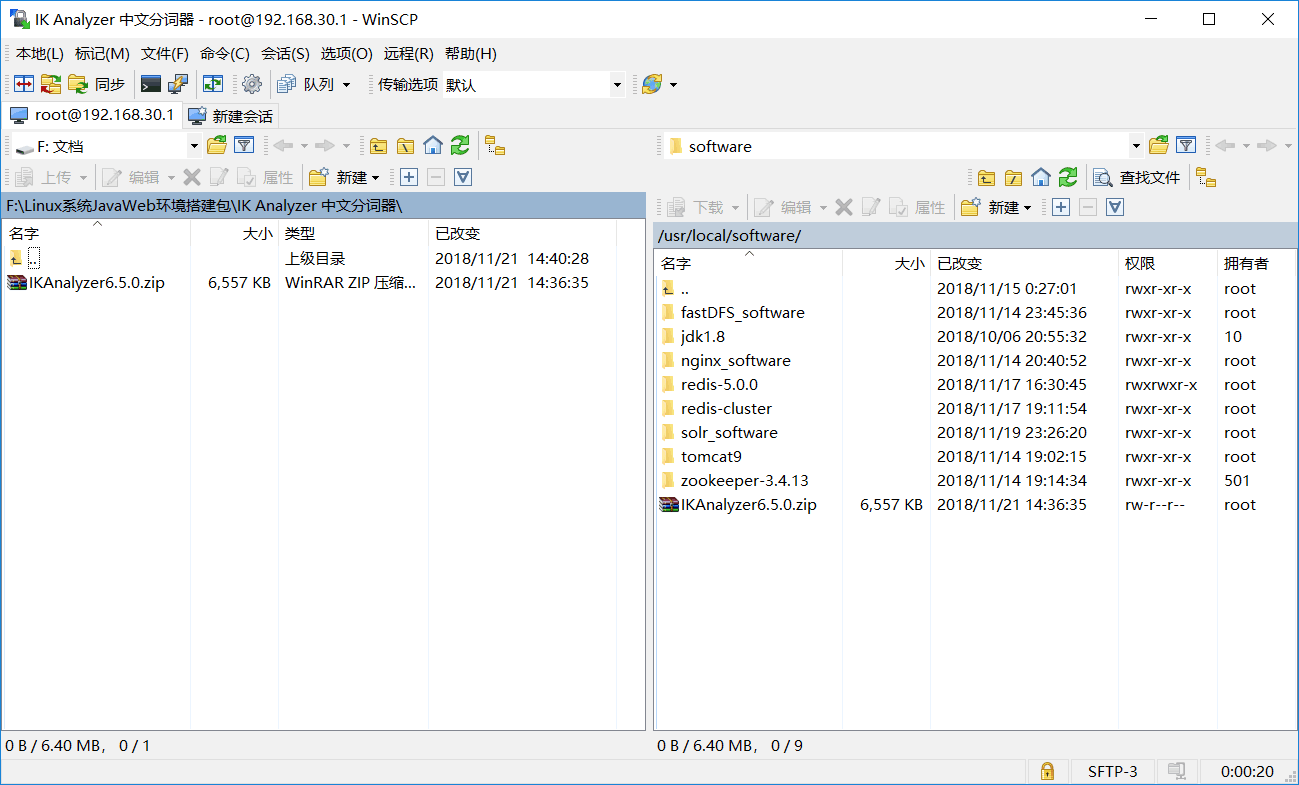Click the 查找文件 find files button

[x=1137, y=177]
